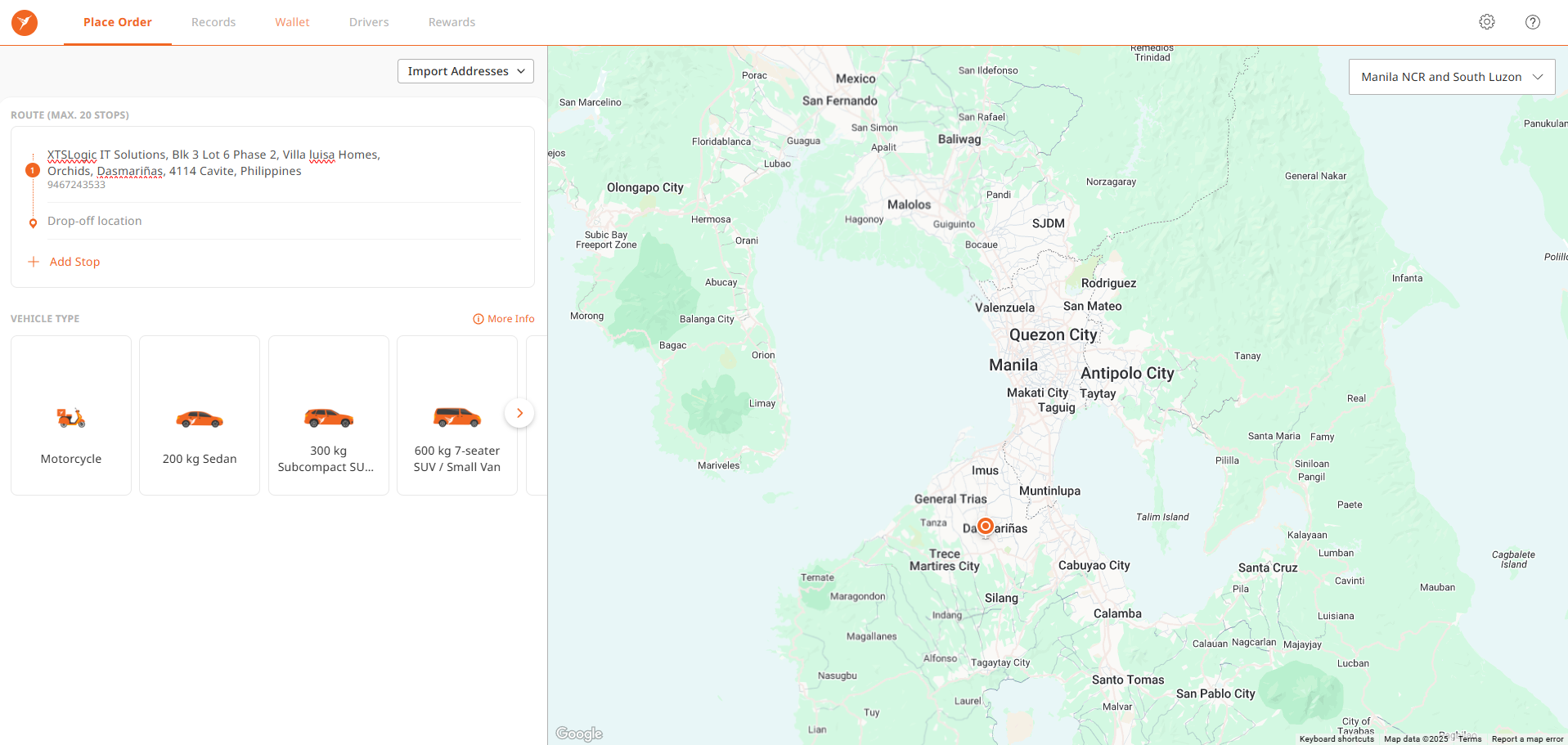This screenshot has height=745, width=1568.
Task: Open the Rewards tab
Action: (452, 22)
